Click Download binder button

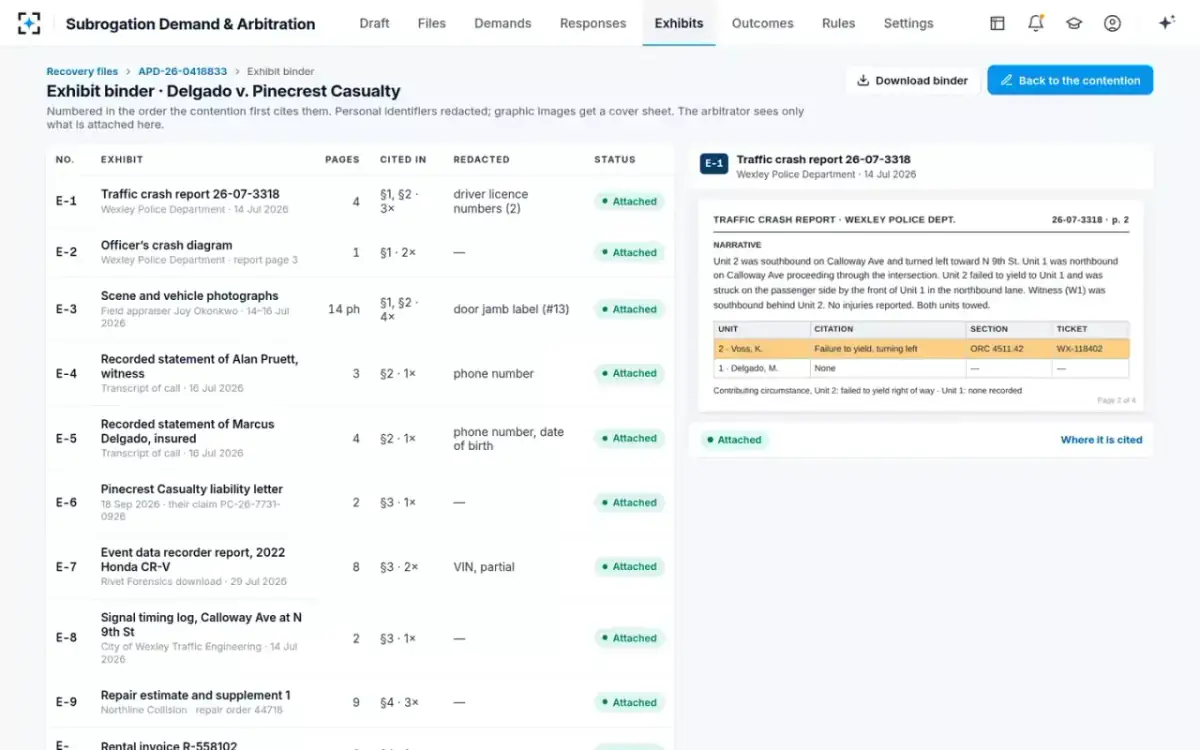point(912,80)
